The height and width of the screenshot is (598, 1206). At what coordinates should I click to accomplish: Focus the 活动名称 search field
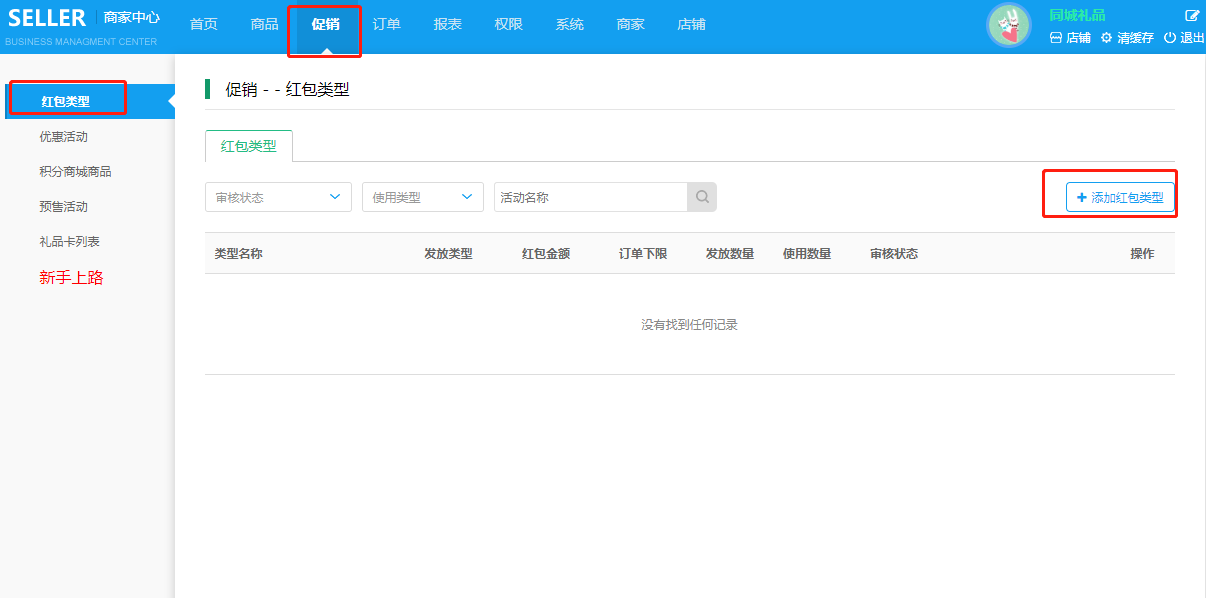590,197
